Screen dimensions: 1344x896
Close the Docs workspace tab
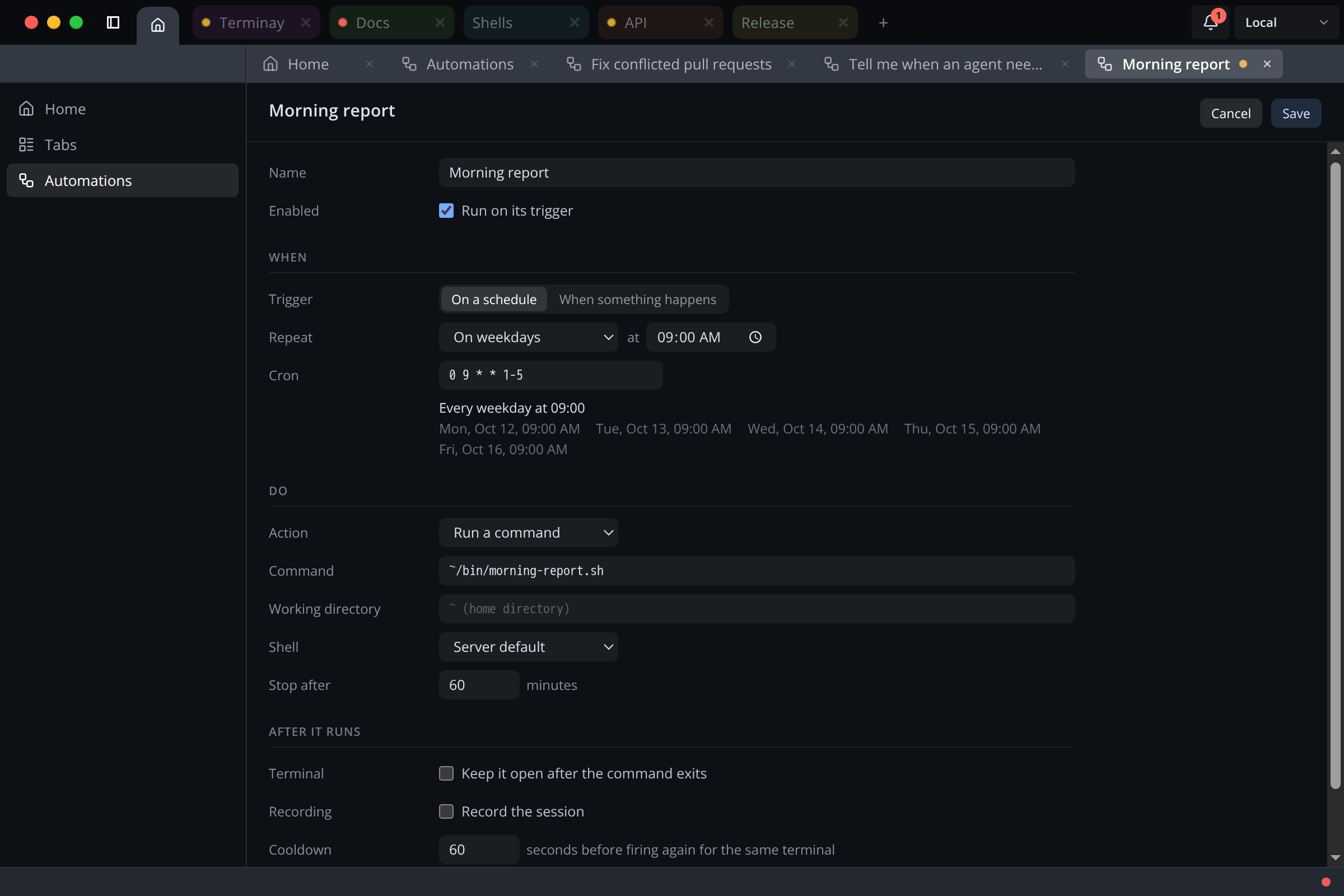pyautogui.click(x=440, y=22)
